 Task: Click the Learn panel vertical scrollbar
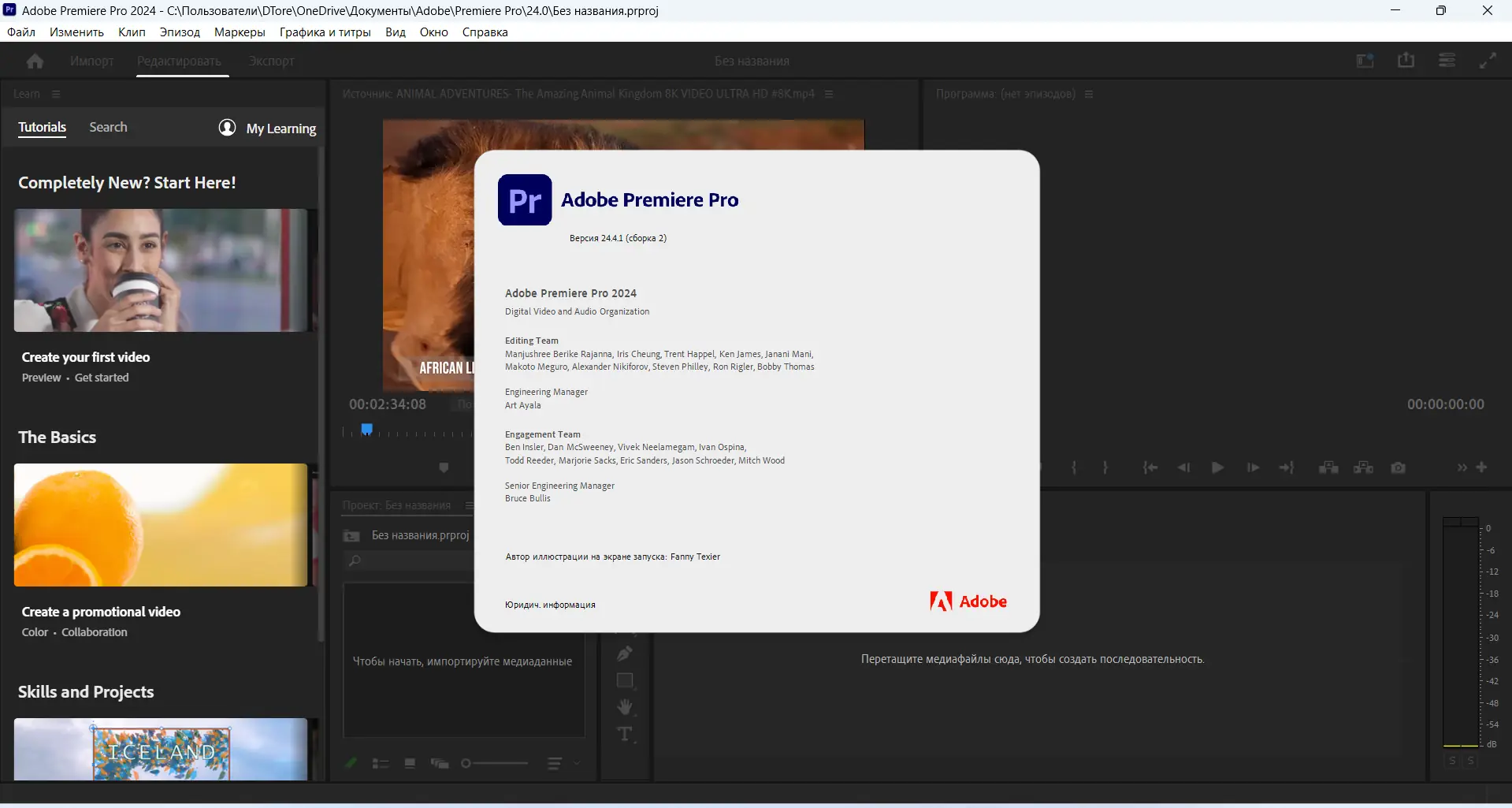pos(320,394)
